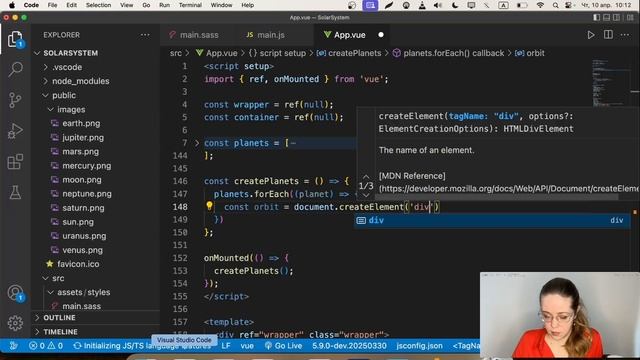
Task: Open the MDN Reference URL link
Action: coord(509,189)
